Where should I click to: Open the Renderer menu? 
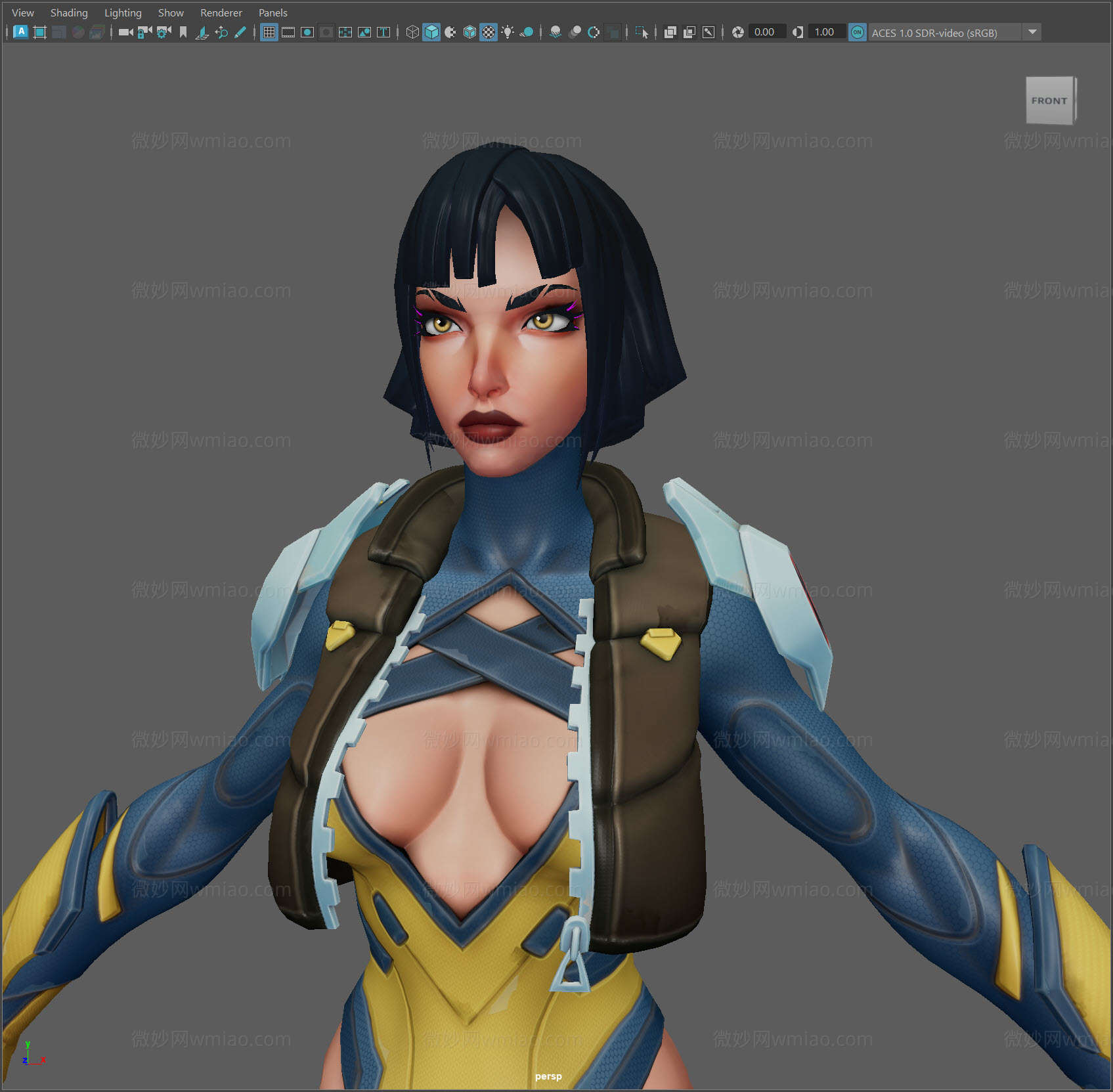coord(221,12)
